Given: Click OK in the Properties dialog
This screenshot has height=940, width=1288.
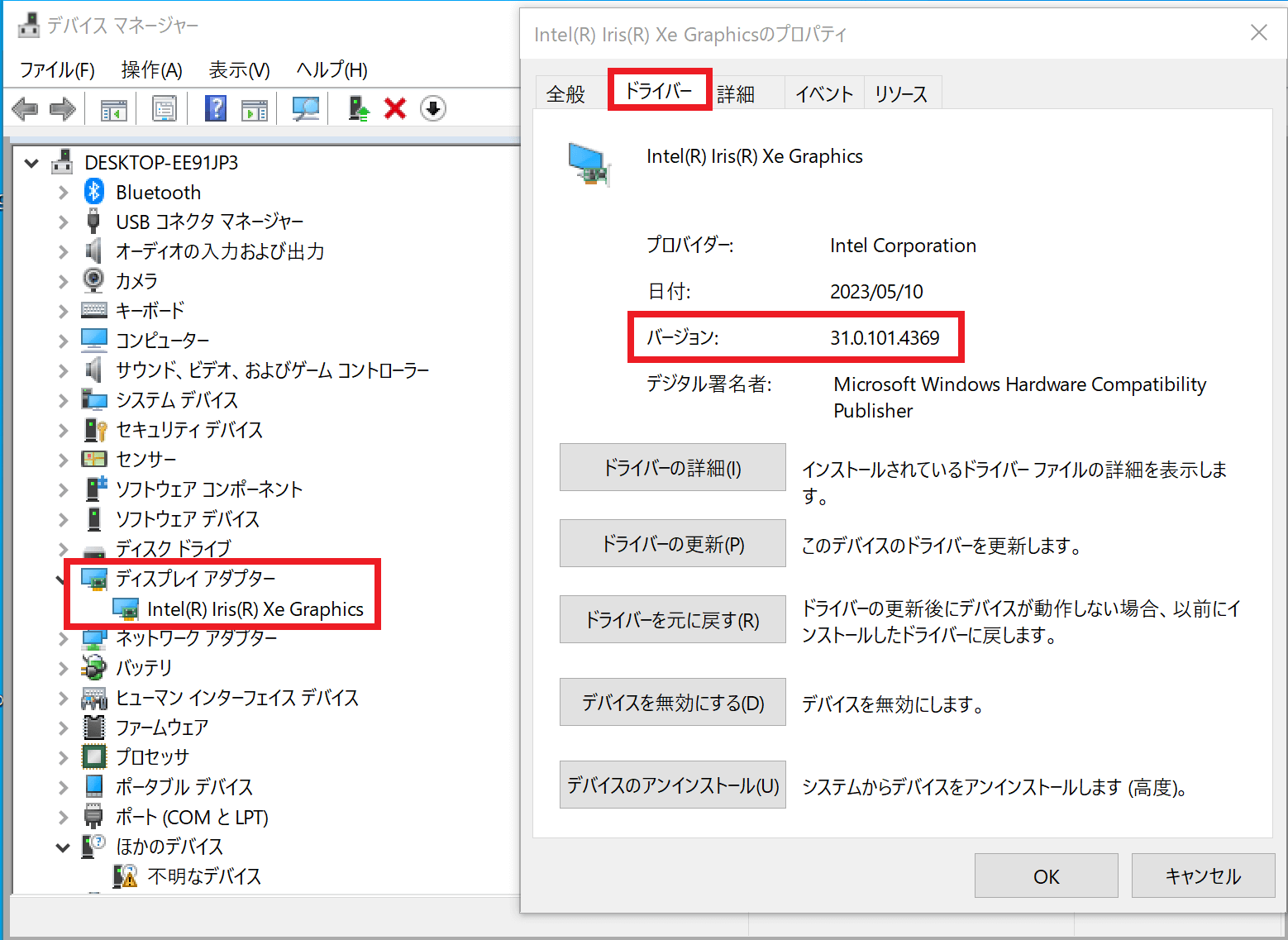Looking at the screenshot, I should pyautogui.click(x=1047, y=876).
